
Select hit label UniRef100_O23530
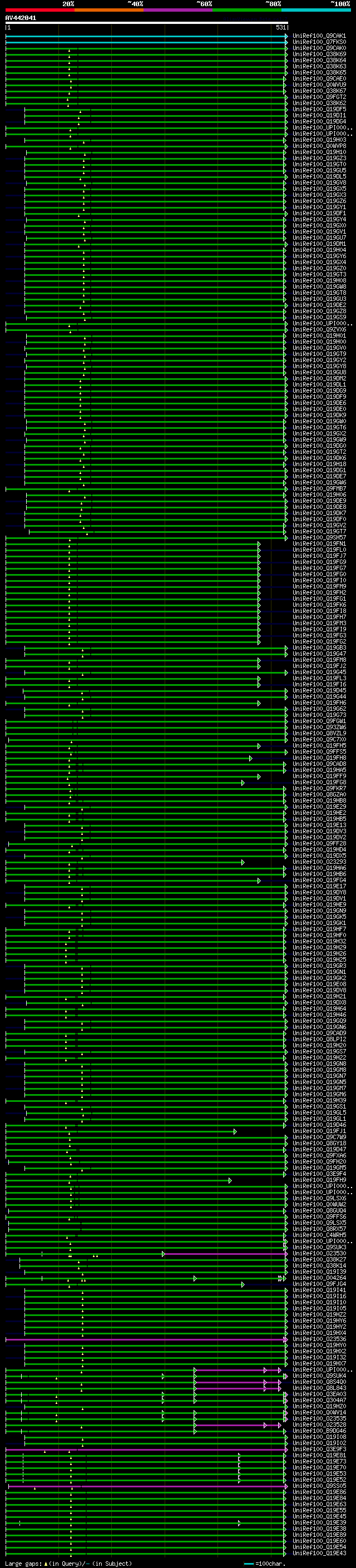tap(319, 1254)
